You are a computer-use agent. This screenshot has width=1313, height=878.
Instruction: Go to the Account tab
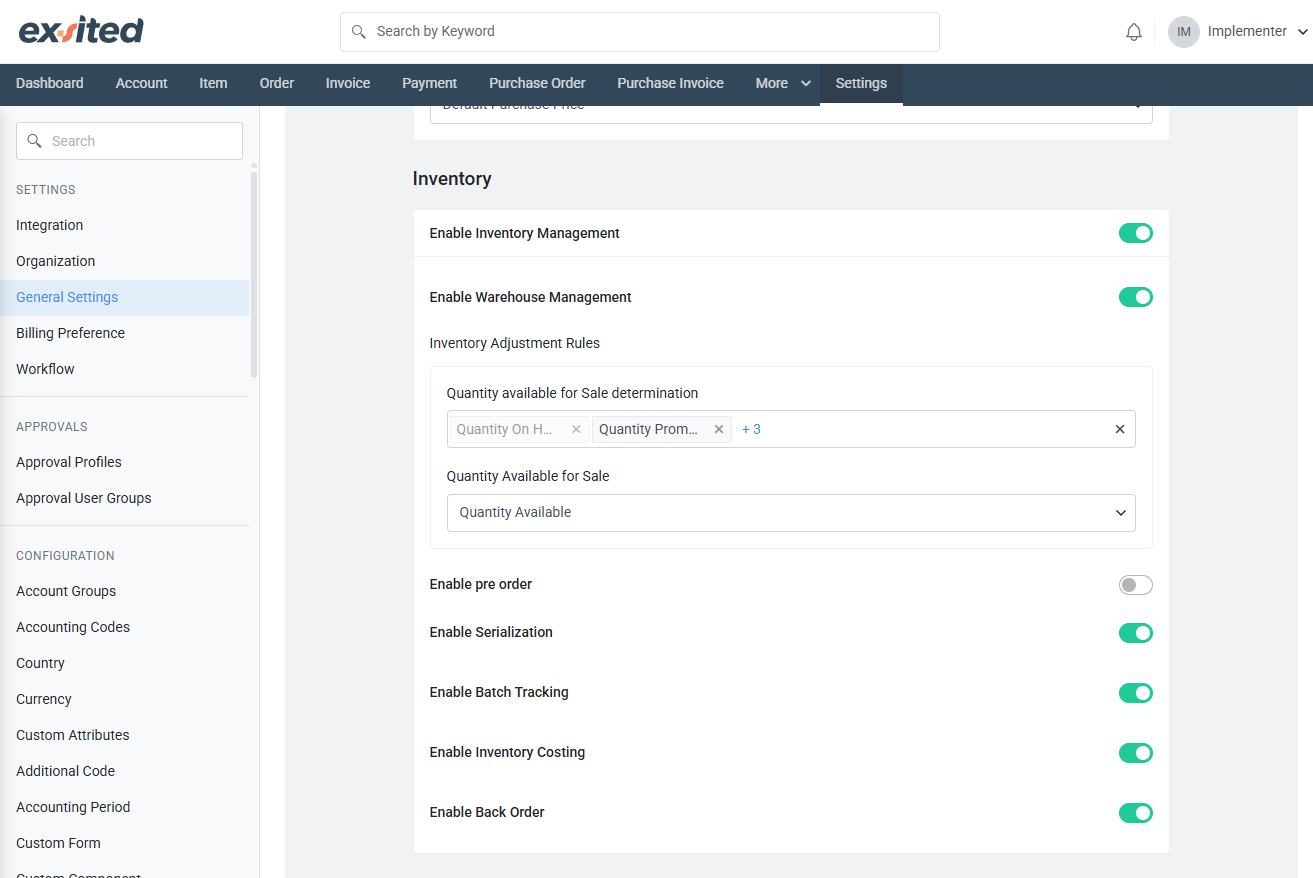click(141, 84)
